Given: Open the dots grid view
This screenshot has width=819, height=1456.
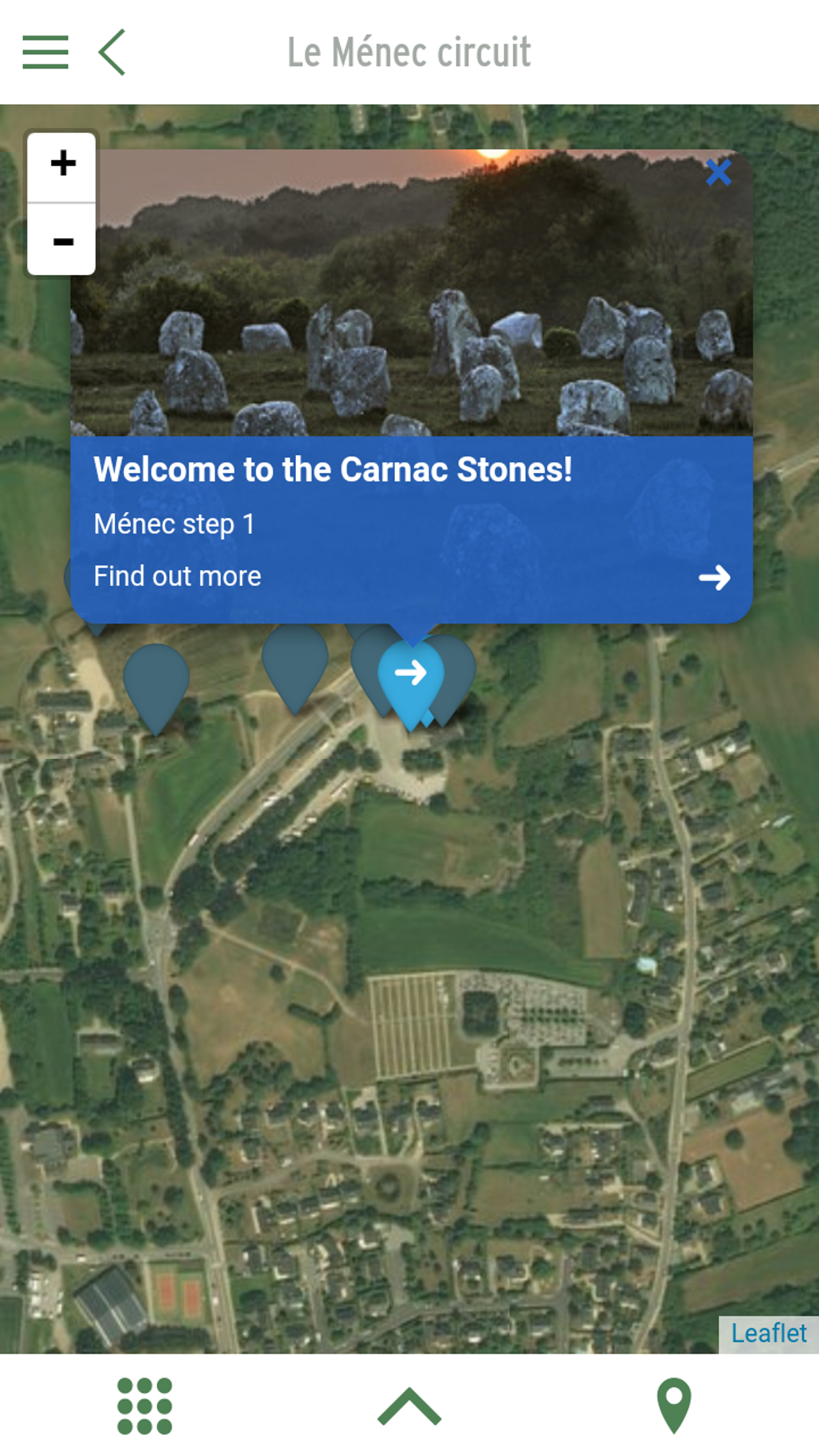Looking at the screenshot, I should click(x=144, y=1405).
